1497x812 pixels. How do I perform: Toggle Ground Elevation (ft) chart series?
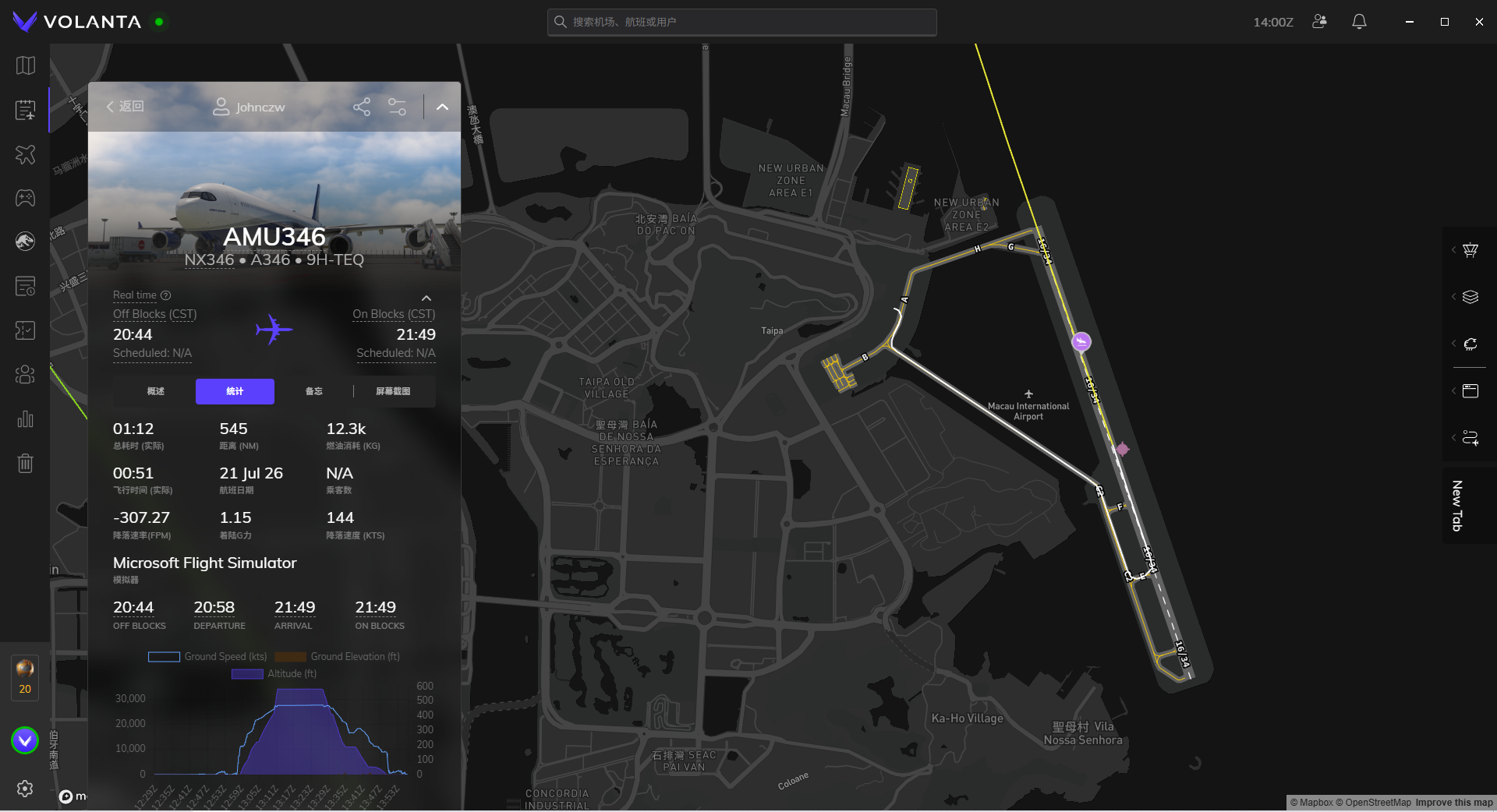[337, 657]
